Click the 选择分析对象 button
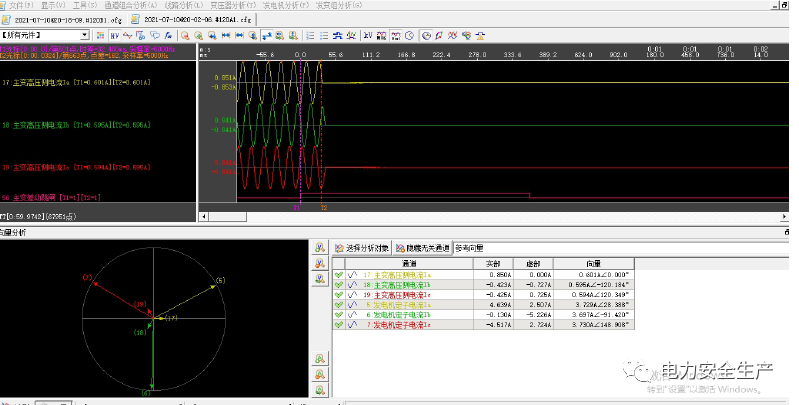Screen dimensions: 799x405 pyautogui.click(x=361, y=247)
